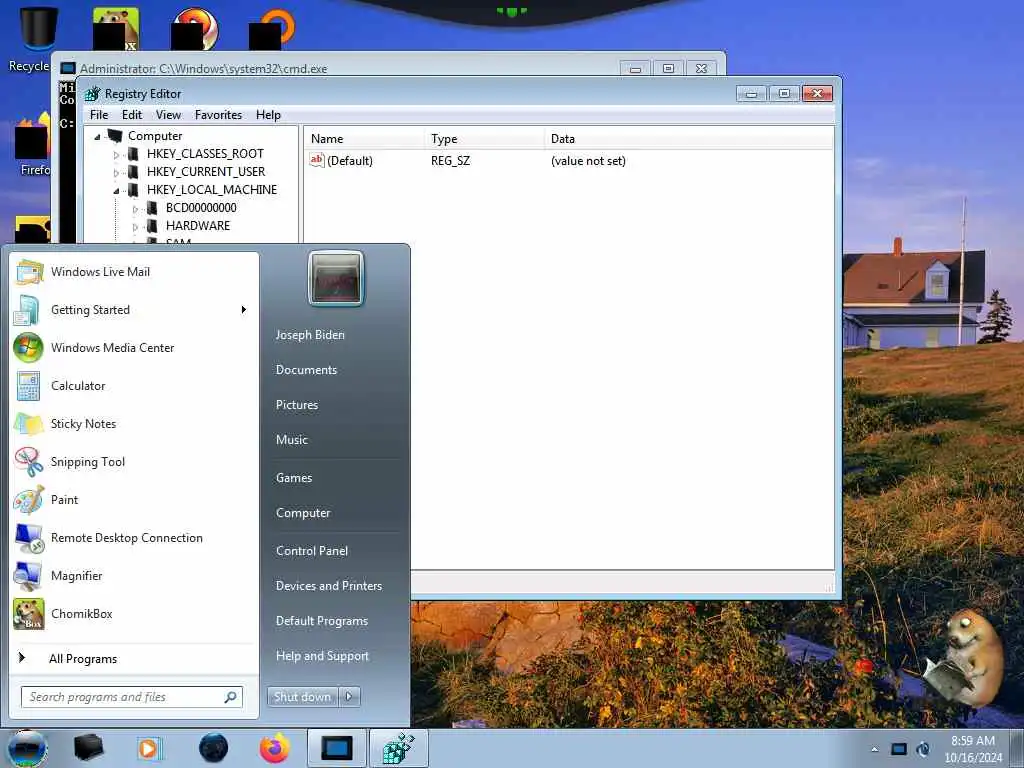Click the Data column header
The height and width of the screenshot is (768, 1024).
click(x=688, y=138)
